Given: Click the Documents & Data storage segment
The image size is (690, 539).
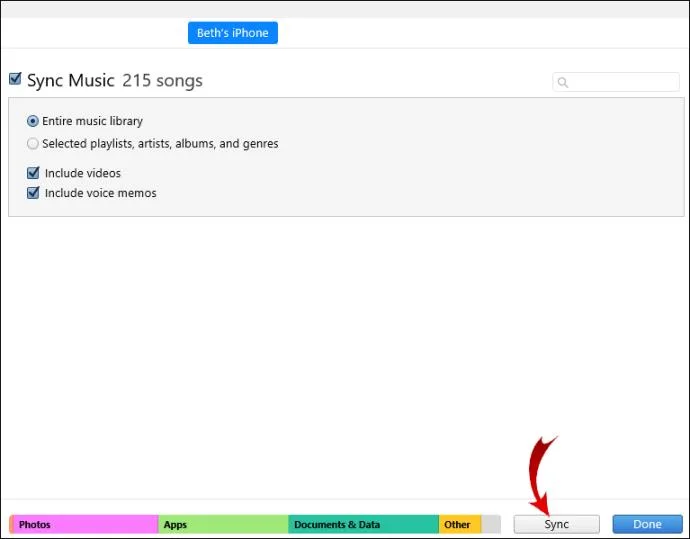Looking at the screenshot, I should point(363,524).
